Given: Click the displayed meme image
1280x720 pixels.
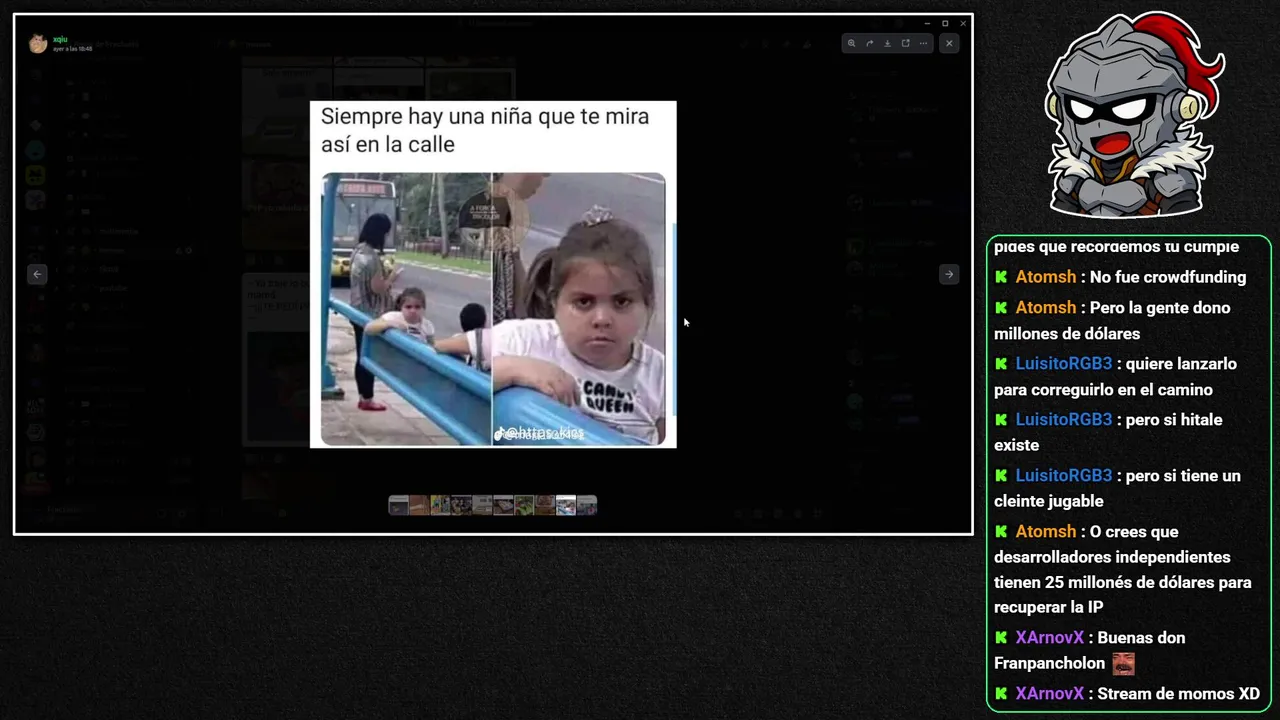Looking at the screenshot, I should pyautogui.click(x=493, y=274).
